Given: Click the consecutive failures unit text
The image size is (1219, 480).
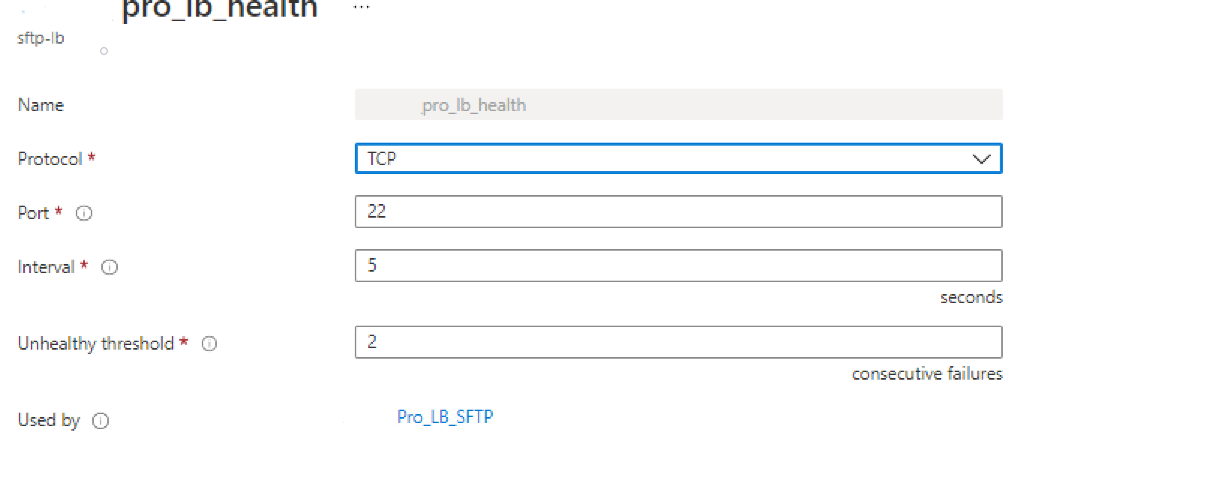Looking at the screenshot, I should 927,374.
